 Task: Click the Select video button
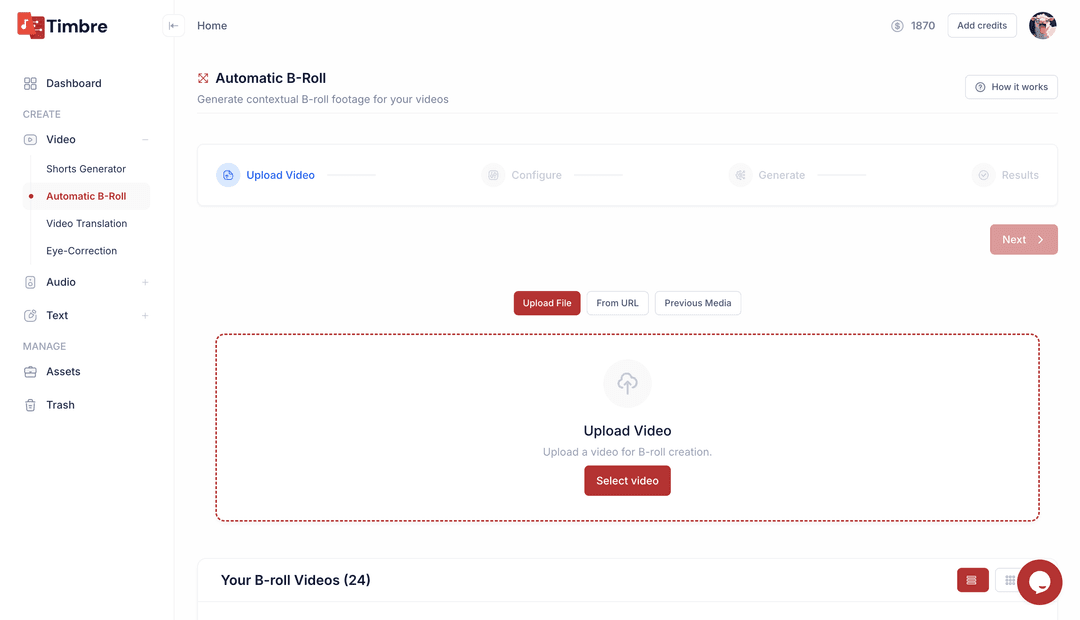pyautogui.click(x=627, y=481)
